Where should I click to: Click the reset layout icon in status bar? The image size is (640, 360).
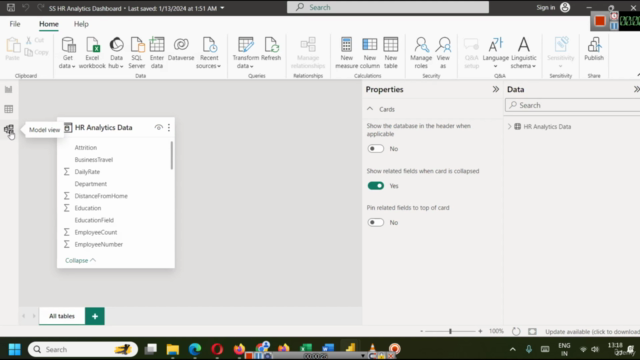(x=516, y=331)
